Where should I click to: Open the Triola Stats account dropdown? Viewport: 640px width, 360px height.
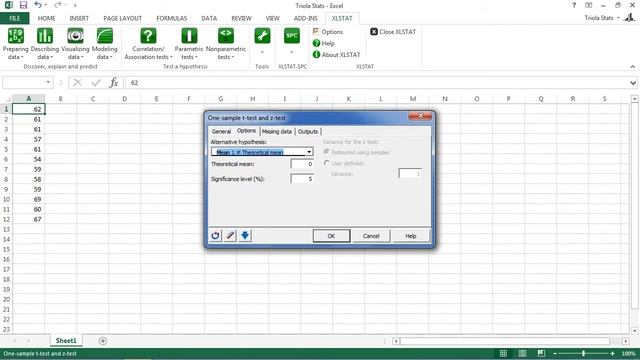click(x=602, y=18)
